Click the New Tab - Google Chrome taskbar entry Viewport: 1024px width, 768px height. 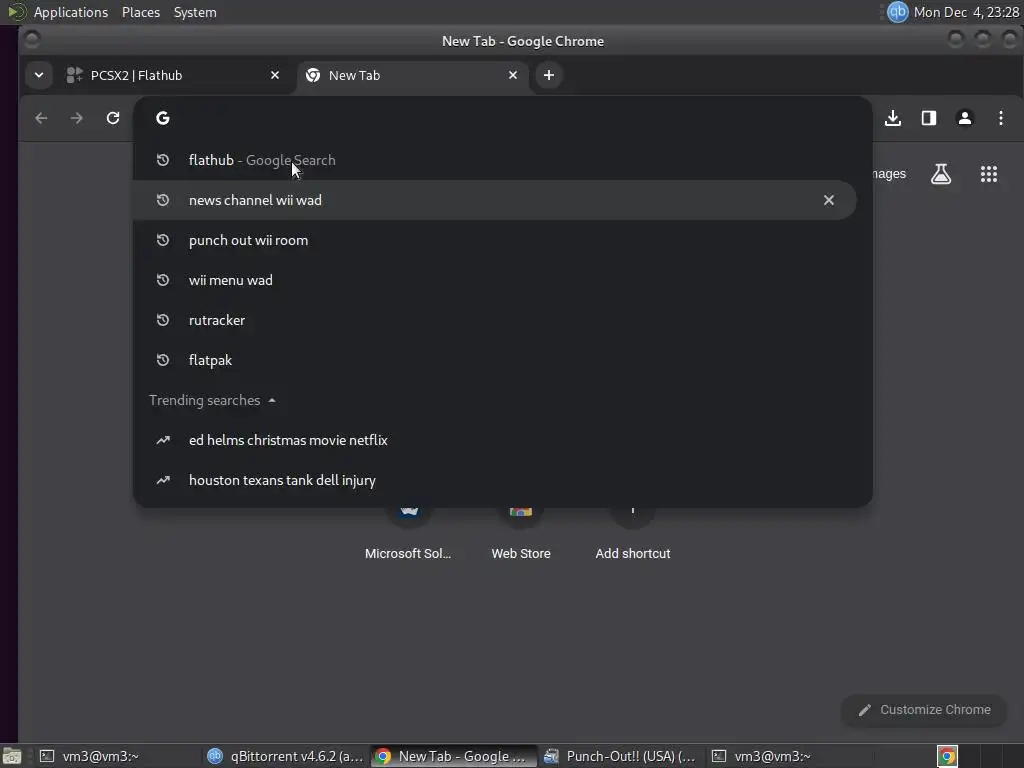454,756
